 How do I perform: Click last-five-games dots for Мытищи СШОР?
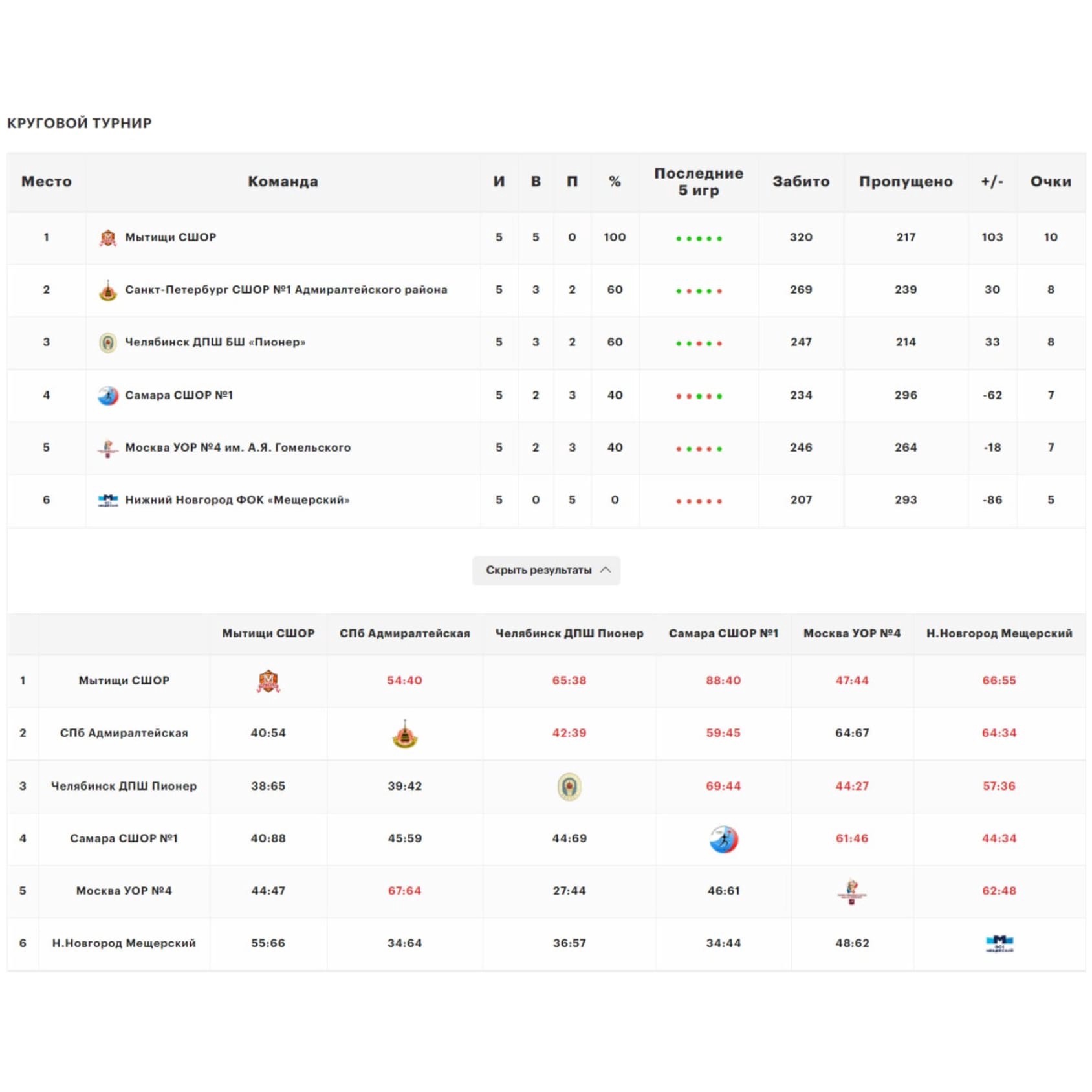[x=699, y=239]
